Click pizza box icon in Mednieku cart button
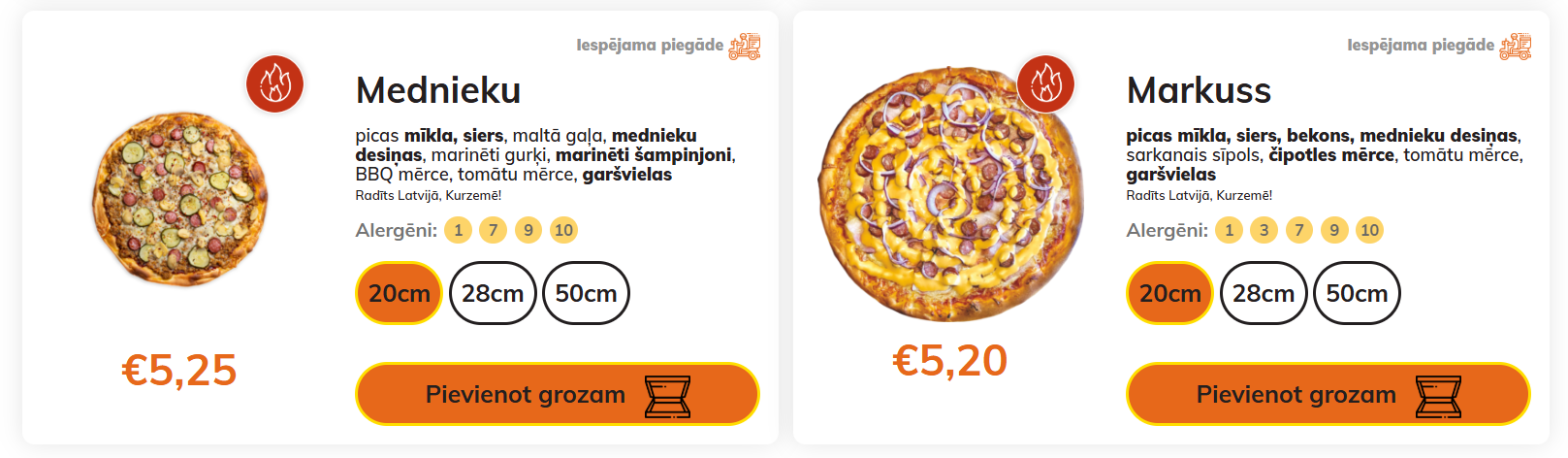Screen dimensions: 1568x458 (x=668, y=396)
